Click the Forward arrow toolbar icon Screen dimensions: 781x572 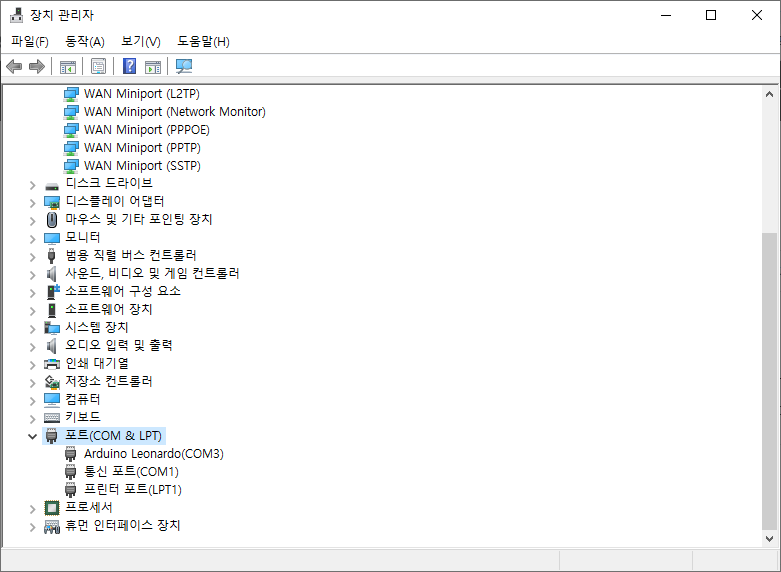(x=37, y=66)
